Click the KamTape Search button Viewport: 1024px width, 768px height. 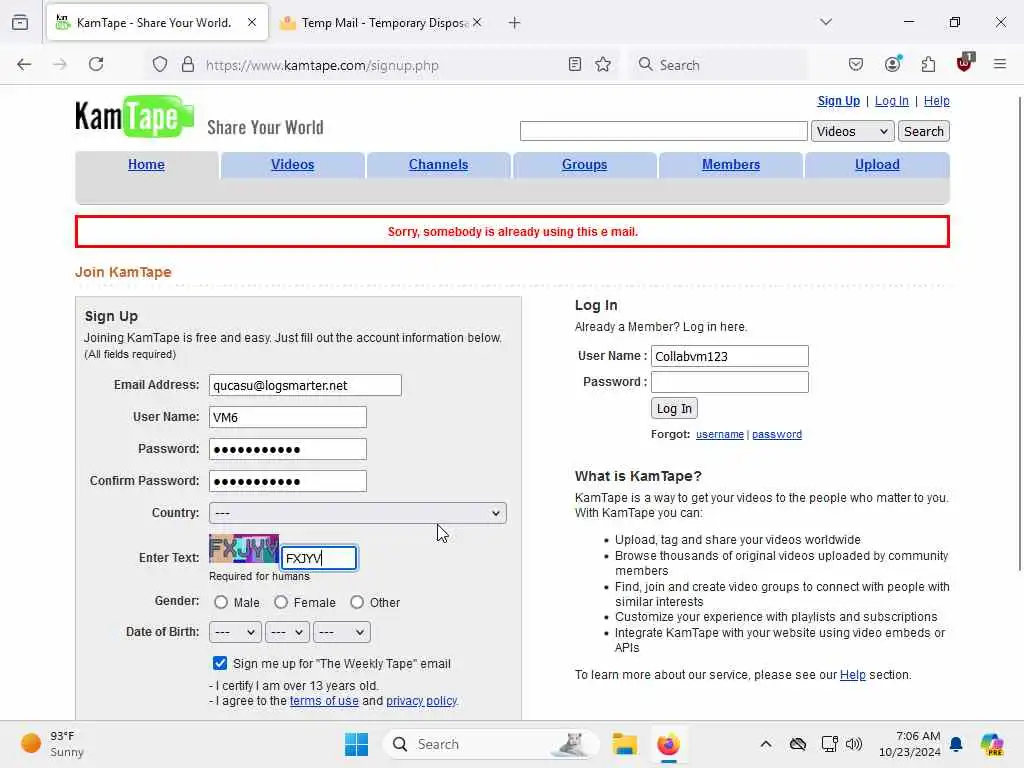pos(923,131)
